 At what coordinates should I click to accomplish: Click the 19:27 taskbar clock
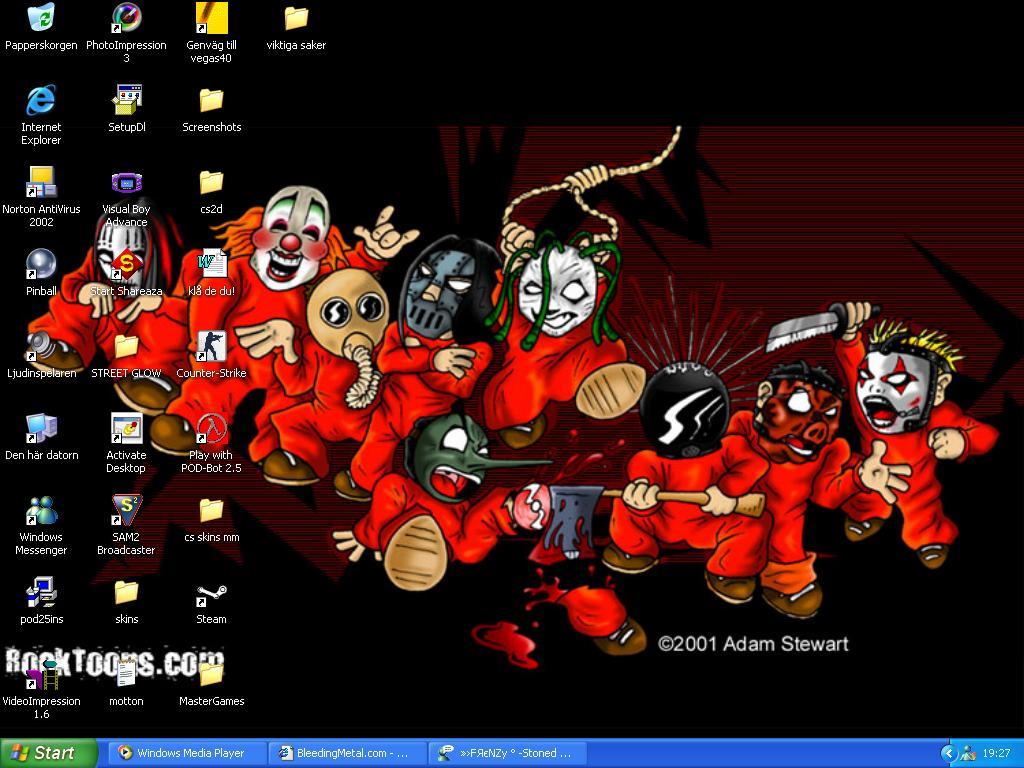click(x=996, y=754)
